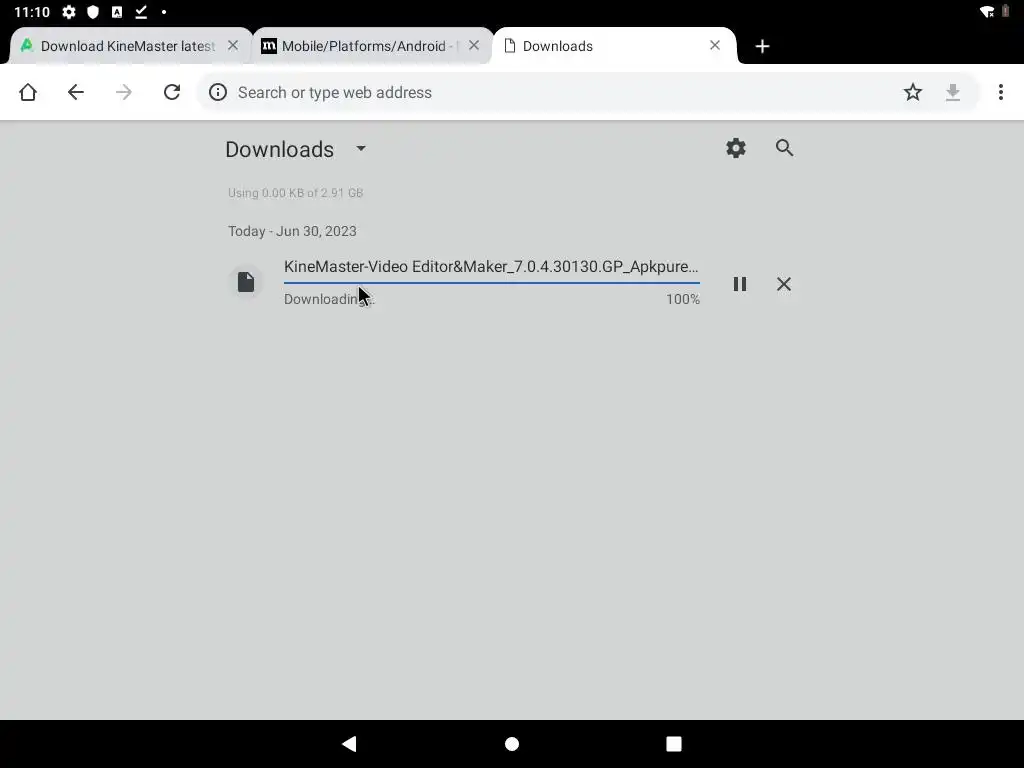Screen dimensions: 1024x768
Task: Close the Mobile/Platforms/Android tab
Action: point(474,45)
